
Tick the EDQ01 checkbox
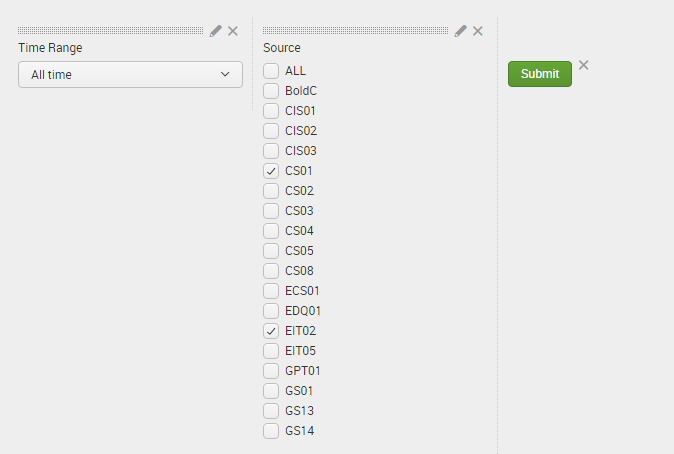coord(271,311)
